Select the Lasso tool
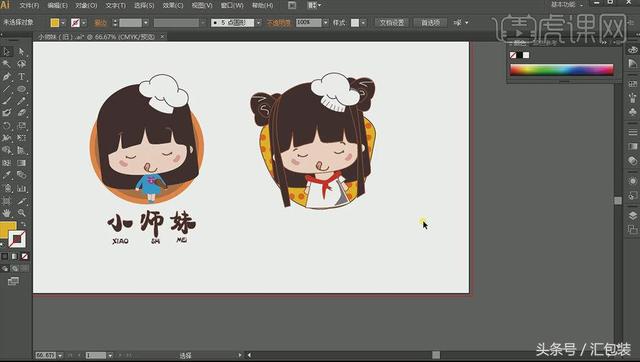 [21, 64]
